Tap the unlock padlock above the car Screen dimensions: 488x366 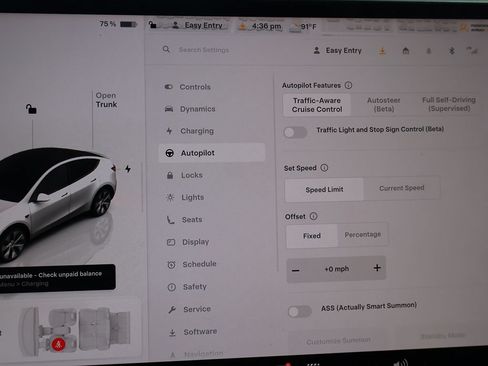click(31, 109)
